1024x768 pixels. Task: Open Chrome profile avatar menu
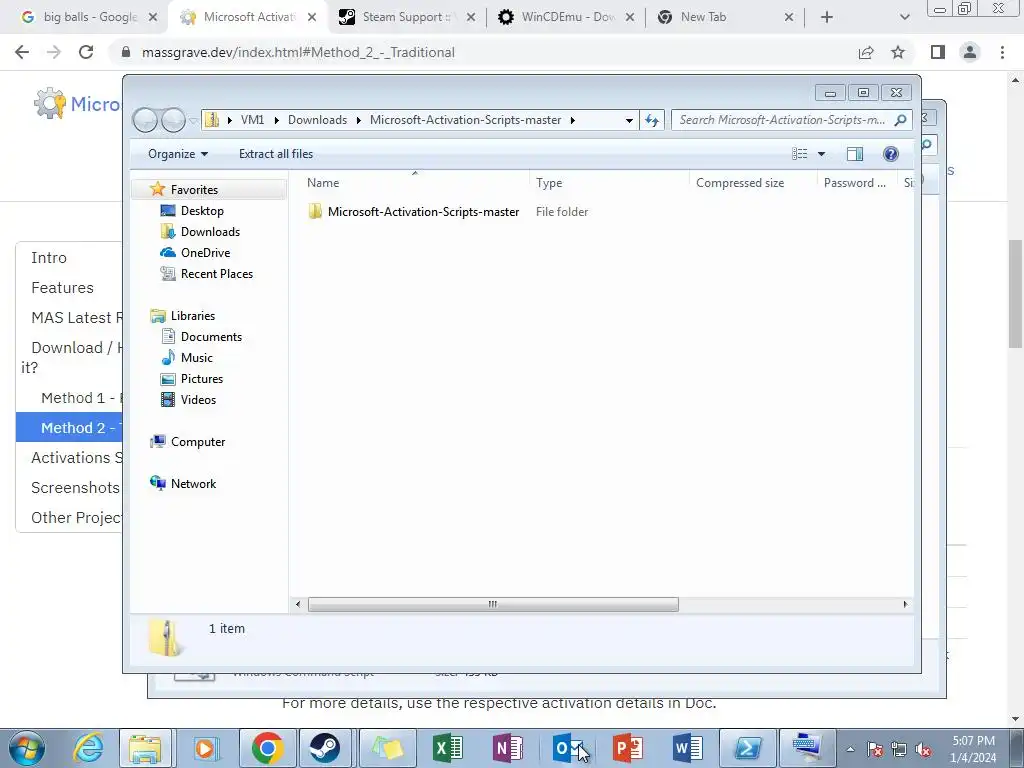[970, 52]
